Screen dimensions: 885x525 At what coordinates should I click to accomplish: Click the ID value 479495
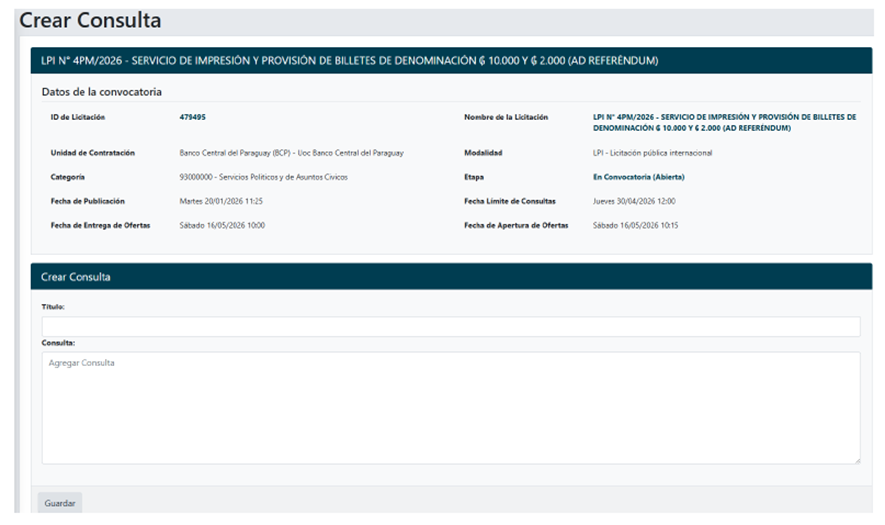click(x=192, y=117)
